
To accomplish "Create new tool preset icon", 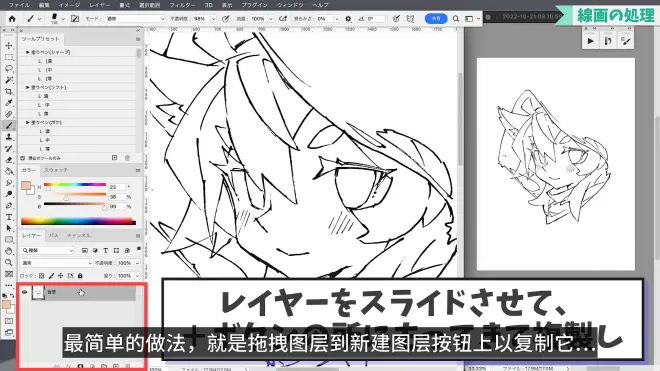I will click(x=114, y=158).
